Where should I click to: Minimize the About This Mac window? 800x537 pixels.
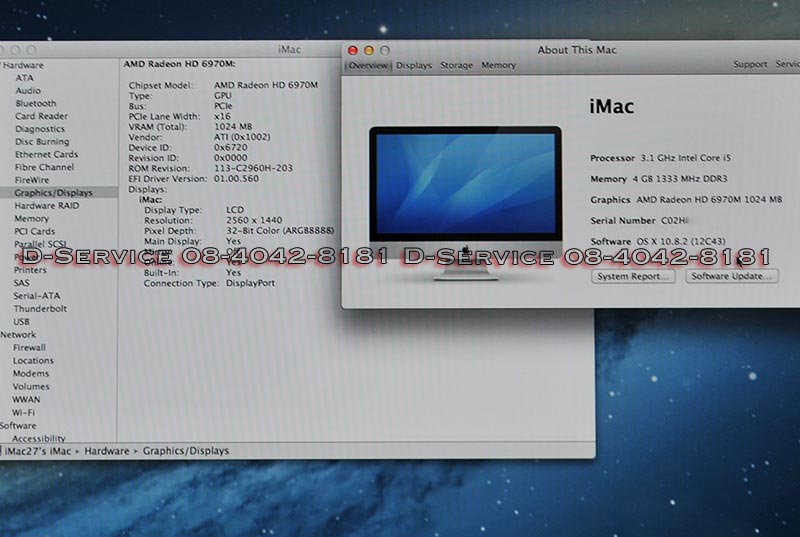coord(369,50)
